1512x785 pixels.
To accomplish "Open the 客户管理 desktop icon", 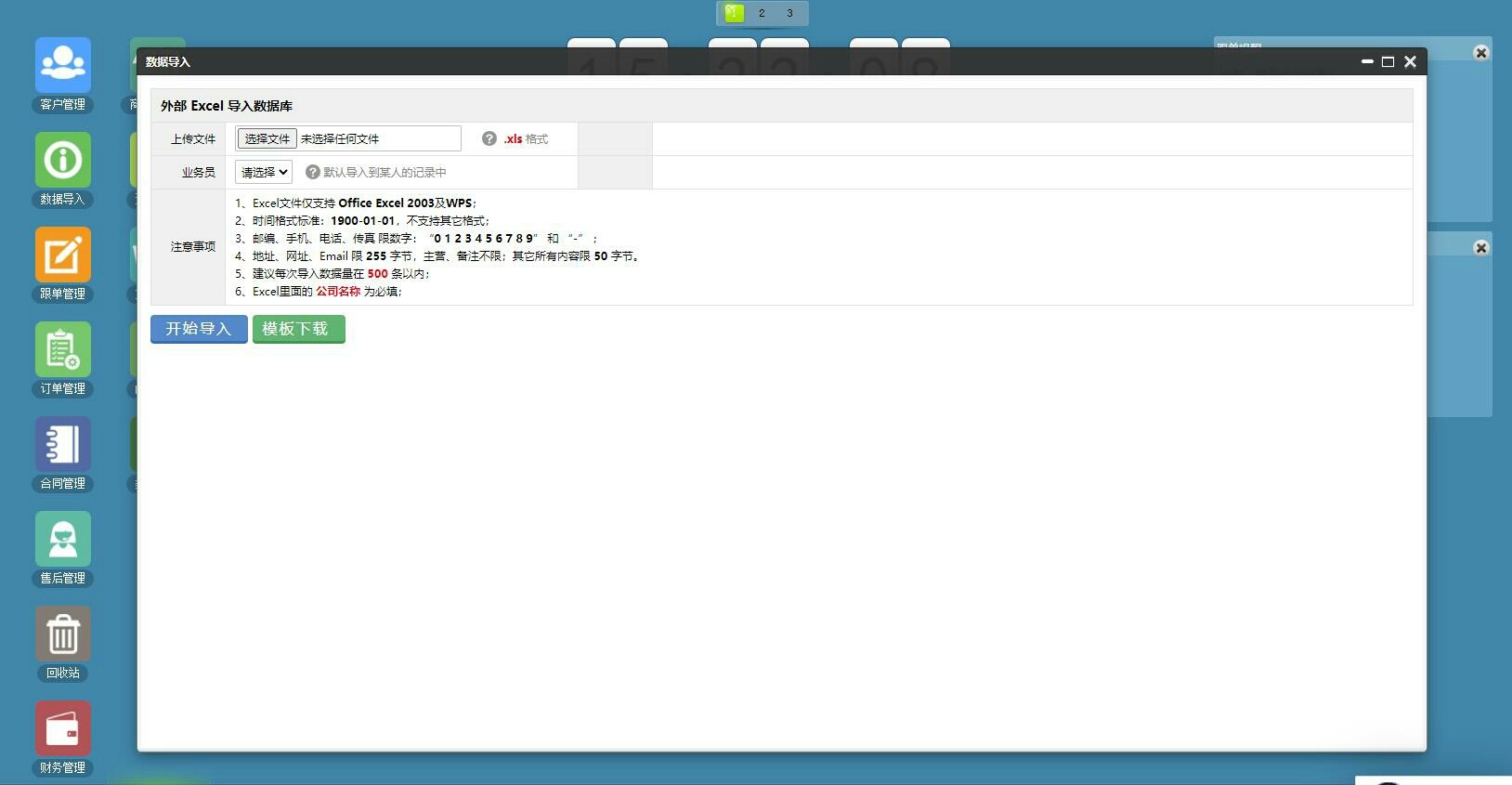I will pos(63,65).
